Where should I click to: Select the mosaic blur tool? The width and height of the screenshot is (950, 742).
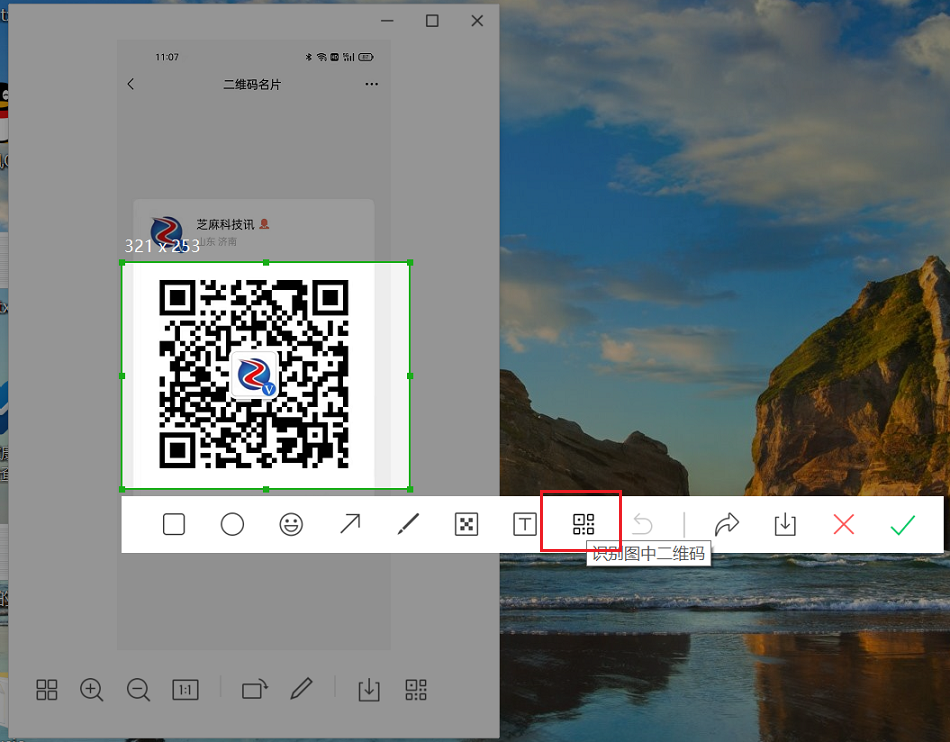click(467, 524)
